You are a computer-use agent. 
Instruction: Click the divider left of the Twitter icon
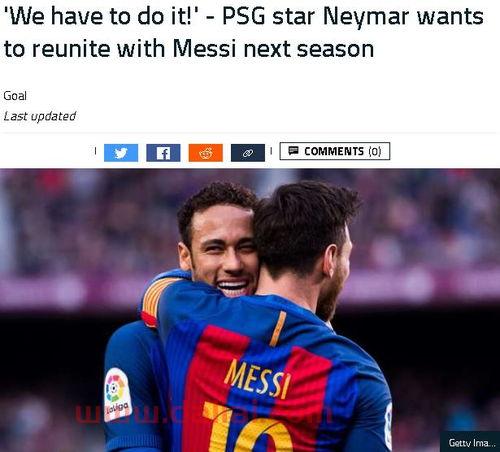95,151
